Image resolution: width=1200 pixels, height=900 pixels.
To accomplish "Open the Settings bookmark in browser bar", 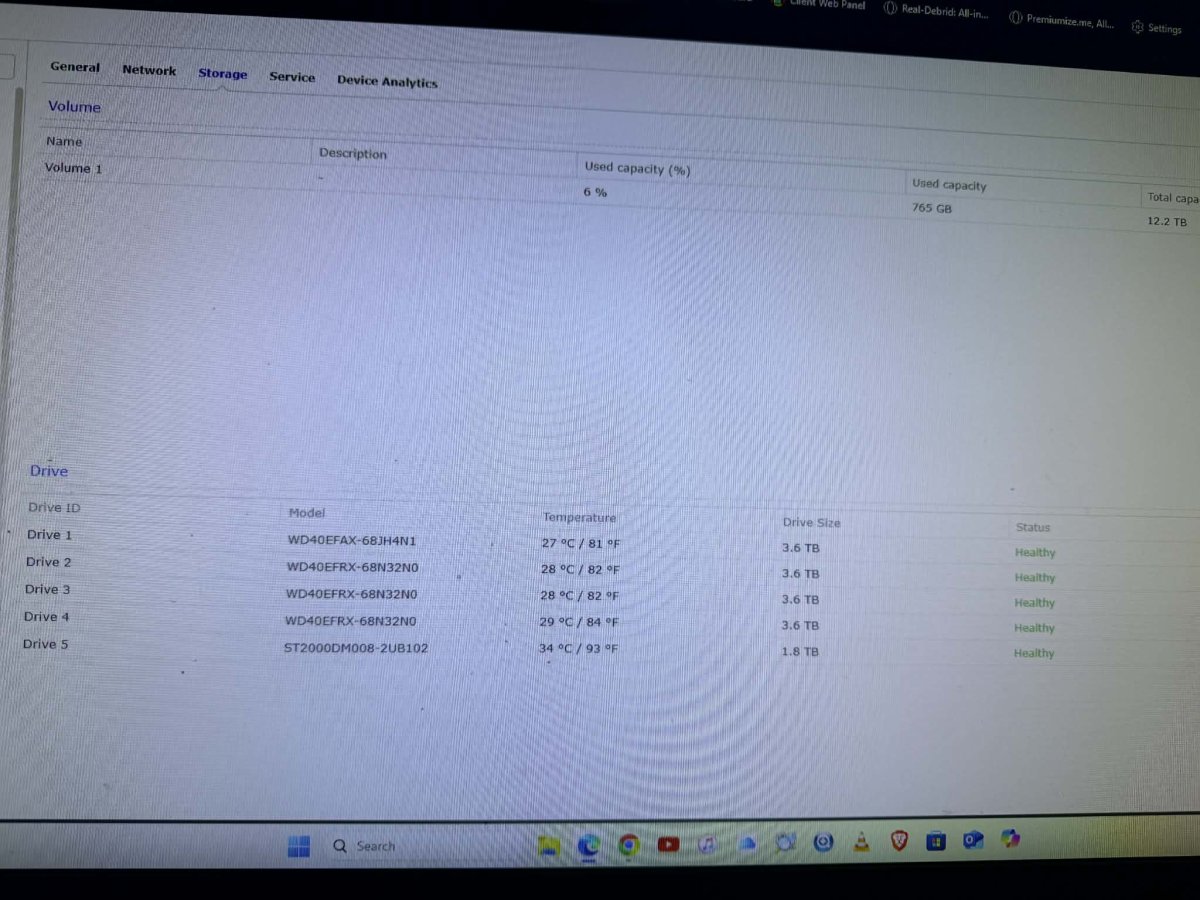I will (x=1157, y=28).
